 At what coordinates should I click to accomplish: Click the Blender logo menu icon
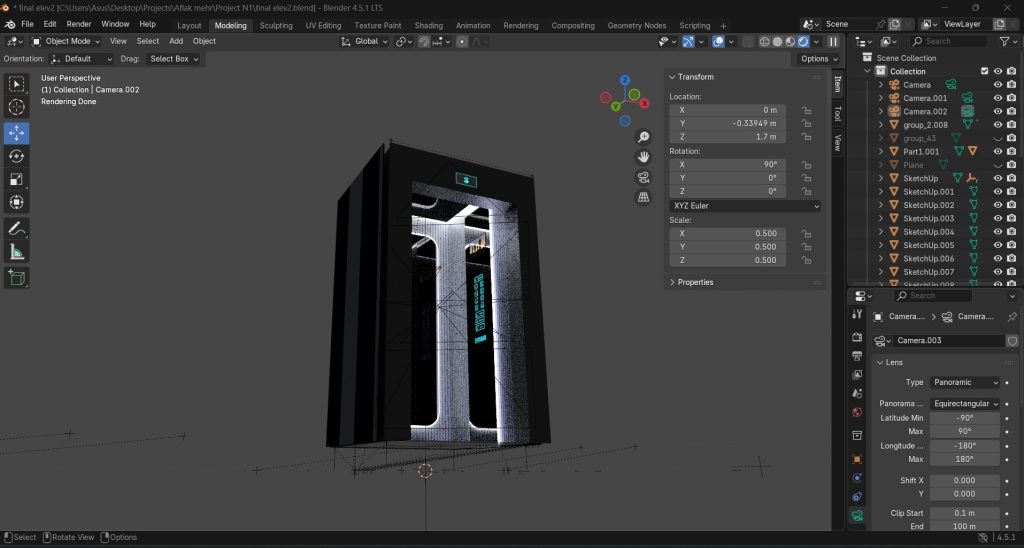tap(9, 24)
